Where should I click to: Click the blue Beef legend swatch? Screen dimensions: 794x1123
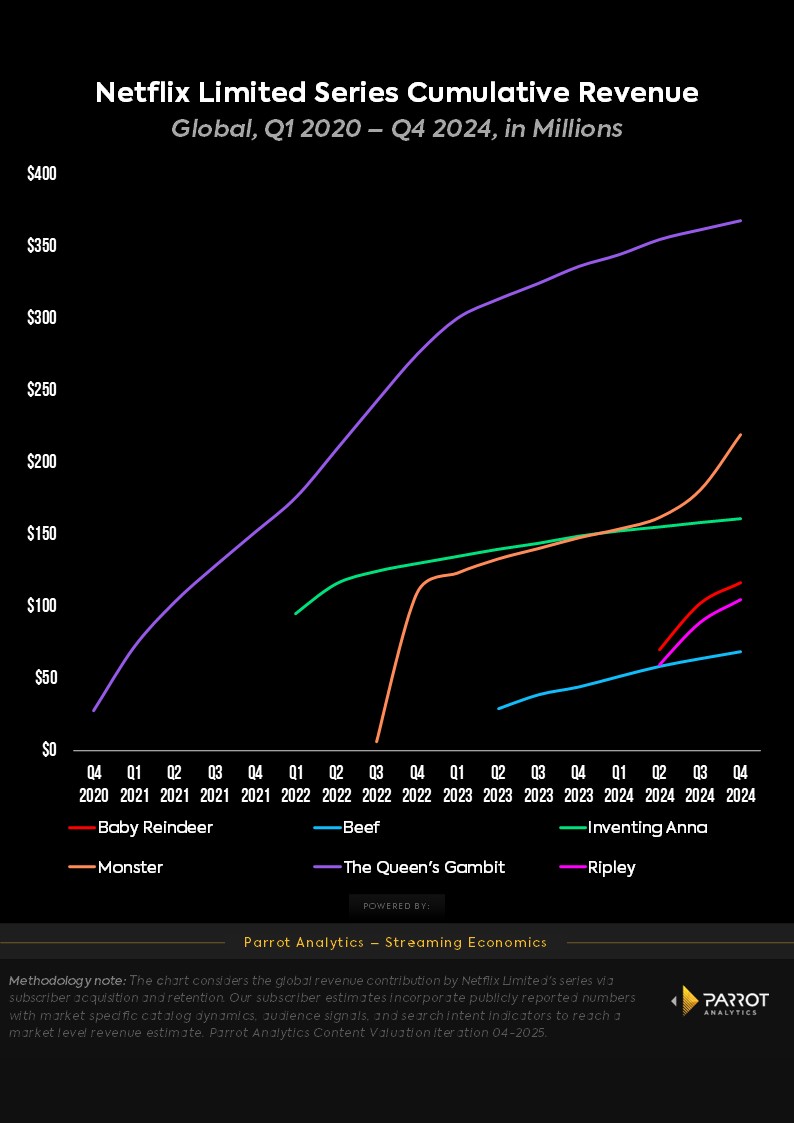328,828
